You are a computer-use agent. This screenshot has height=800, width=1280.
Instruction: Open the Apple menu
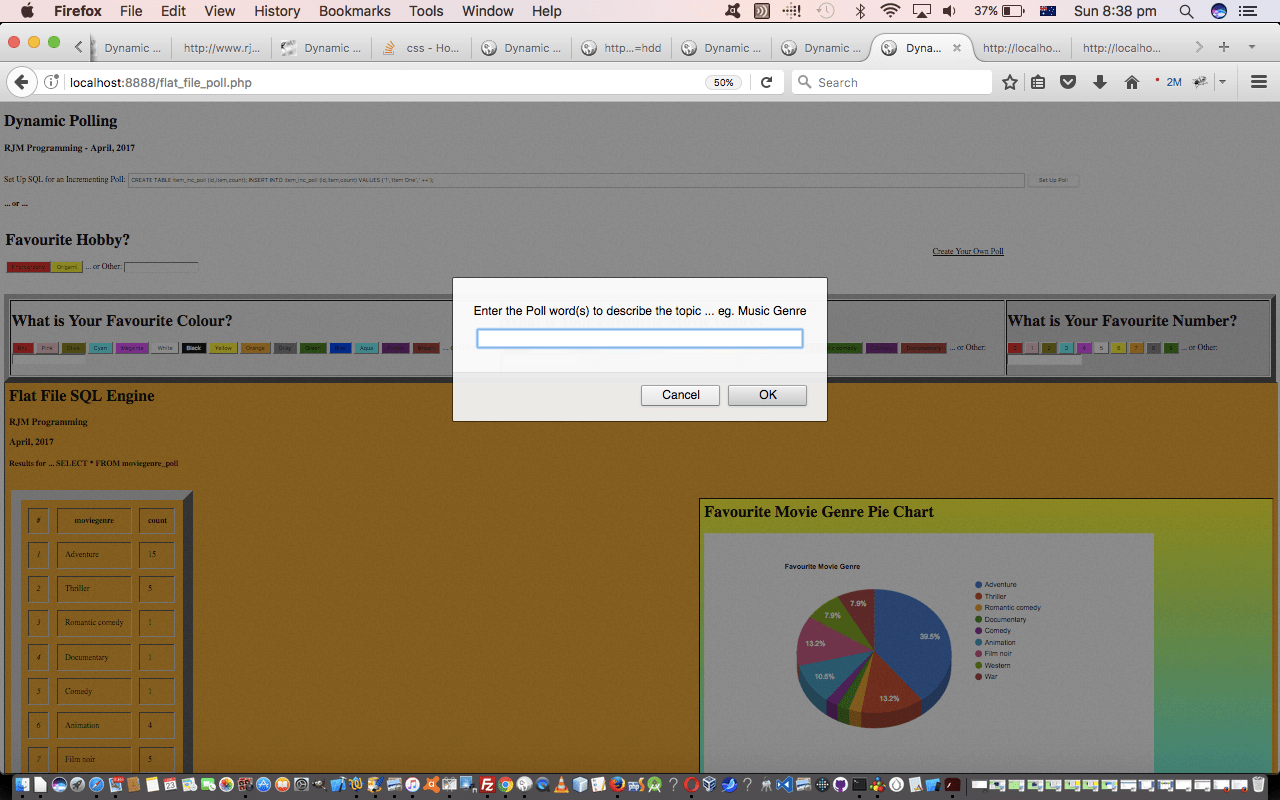27,11
